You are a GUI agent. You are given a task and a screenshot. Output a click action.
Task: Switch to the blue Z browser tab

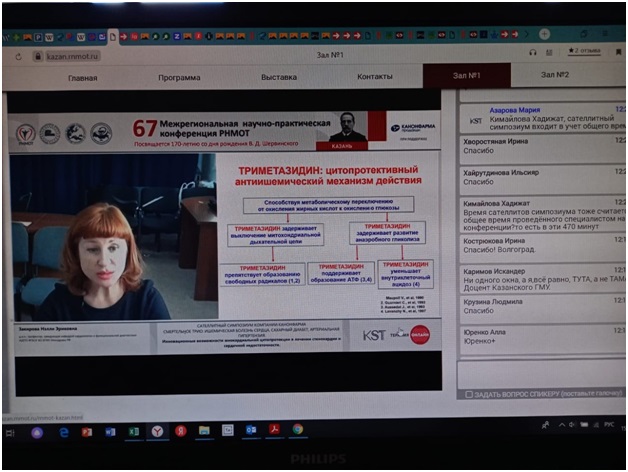coord(177,36)
